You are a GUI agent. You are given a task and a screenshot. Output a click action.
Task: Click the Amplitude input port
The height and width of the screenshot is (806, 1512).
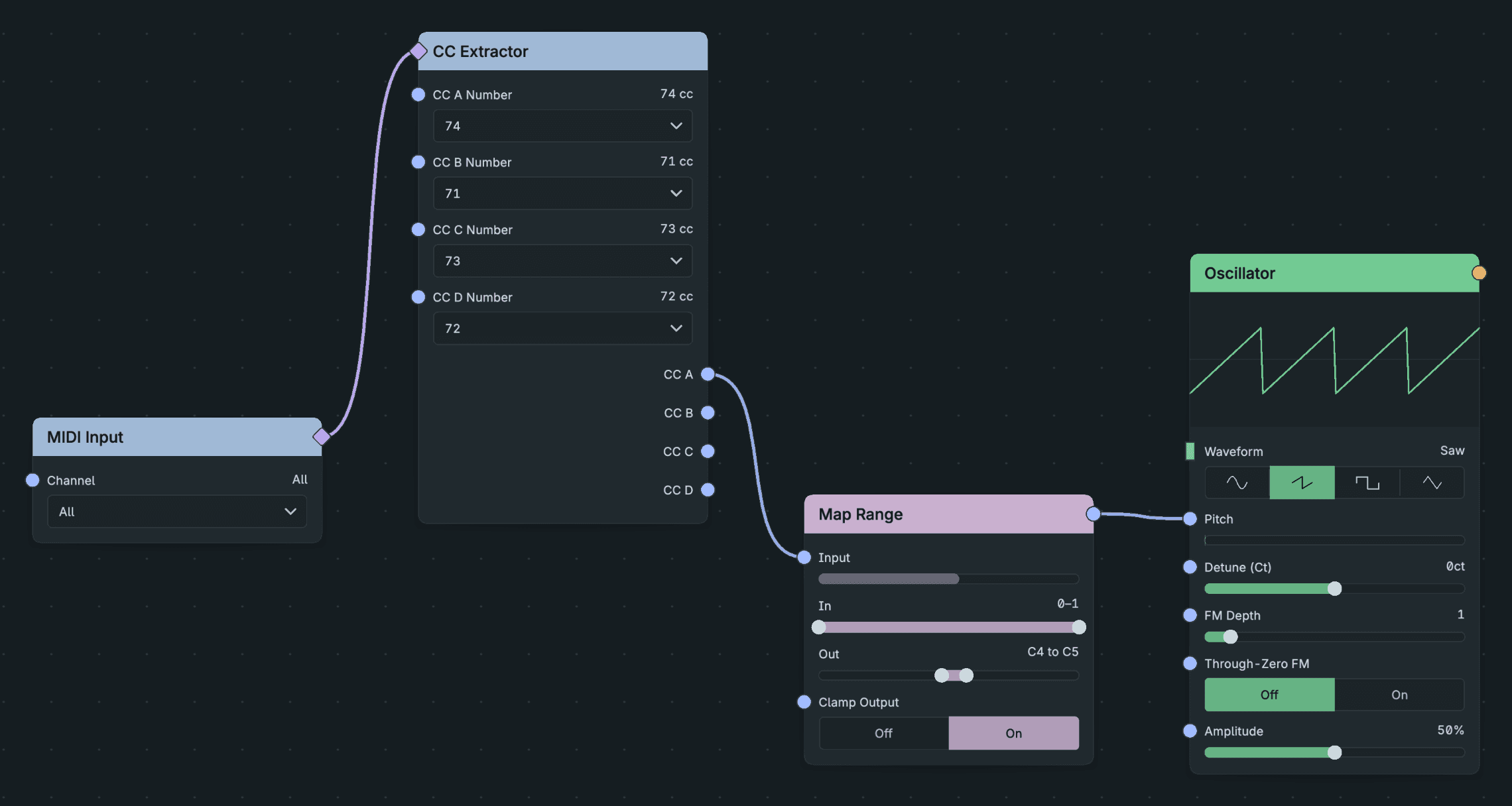(1190, 731)
